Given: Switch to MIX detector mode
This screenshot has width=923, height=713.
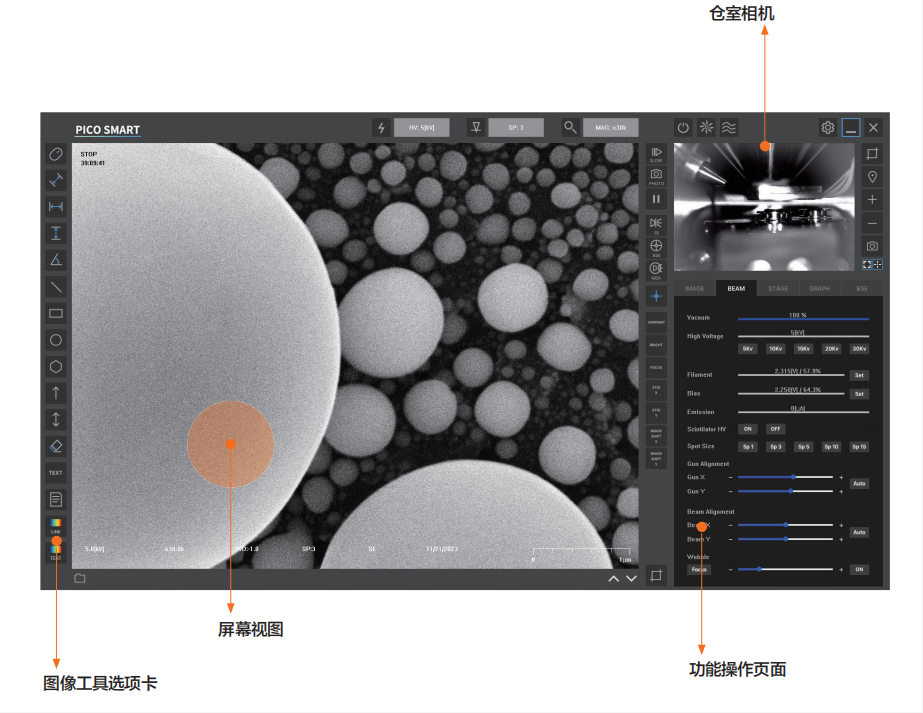Looking at the screenshot, I should click(x=656, y=270).
